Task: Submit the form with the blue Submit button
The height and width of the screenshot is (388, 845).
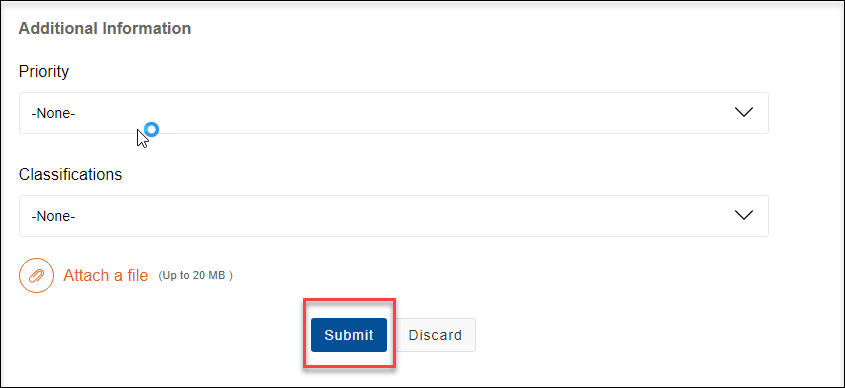Action: tap(349, 335)
